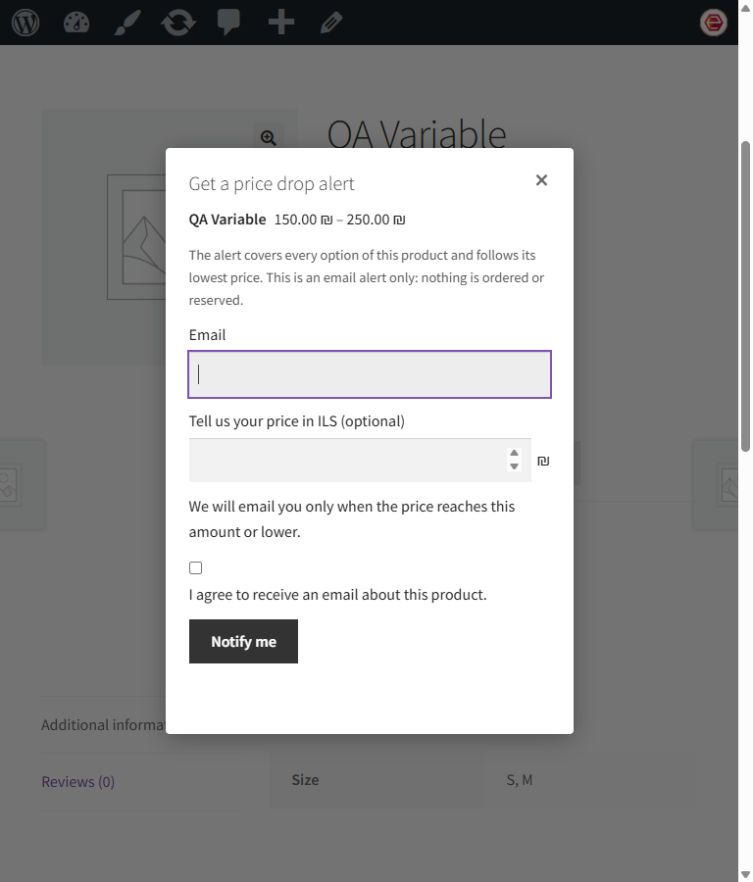Viewport: 753px width, 882px height.
Task: Click the scroll up arrow on scrollbar
Action: pyautogui.click(x=746, y=7)
